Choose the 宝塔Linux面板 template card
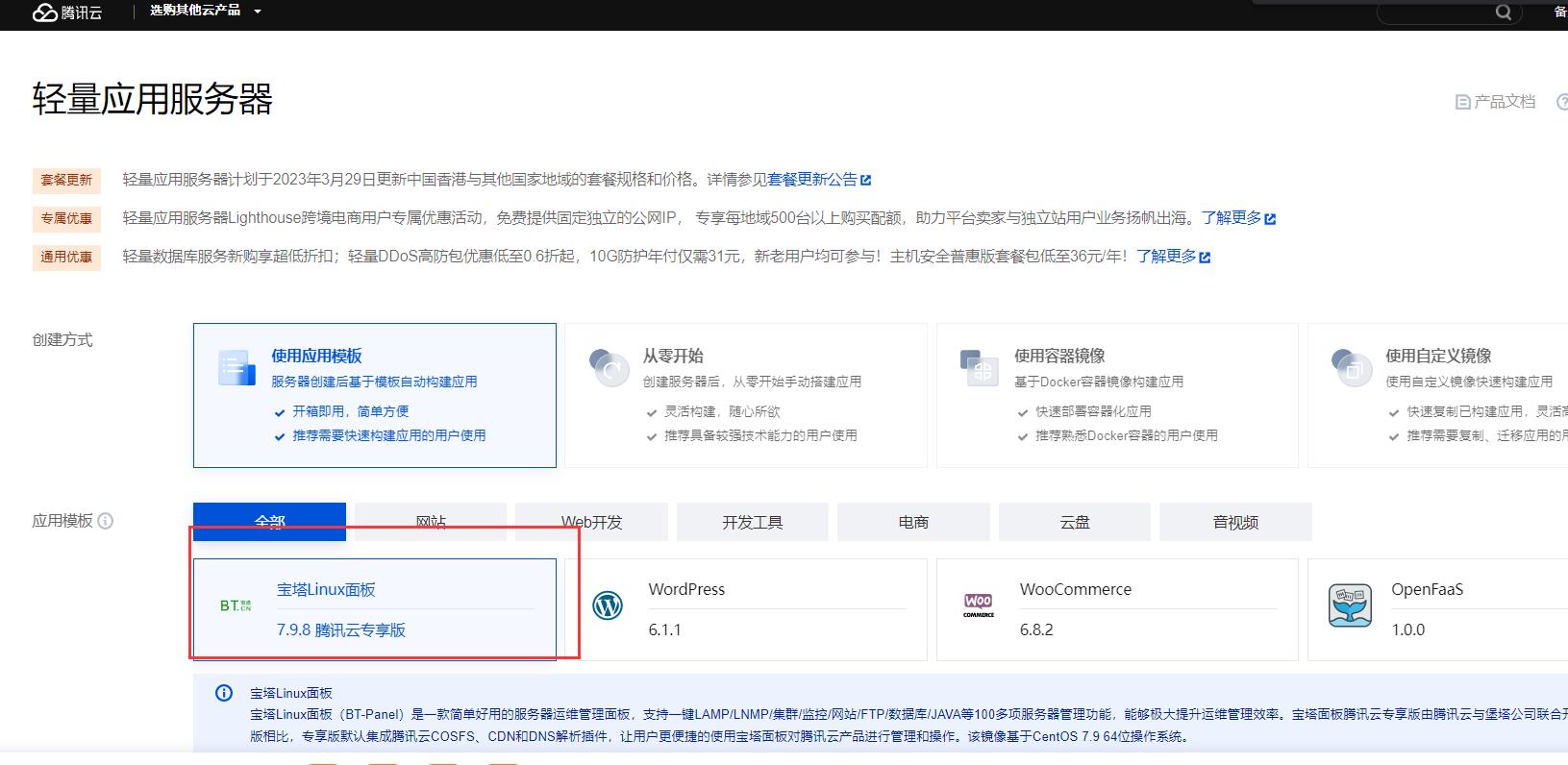This screenshot has height=765, width=1568. (x=375, y=609)
